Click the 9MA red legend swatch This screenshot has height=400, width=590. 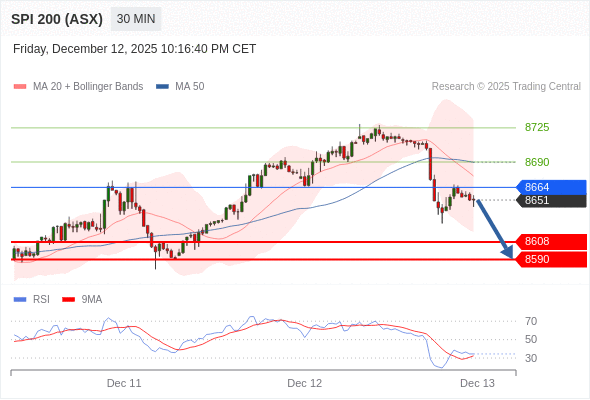(x=68, y=300)
